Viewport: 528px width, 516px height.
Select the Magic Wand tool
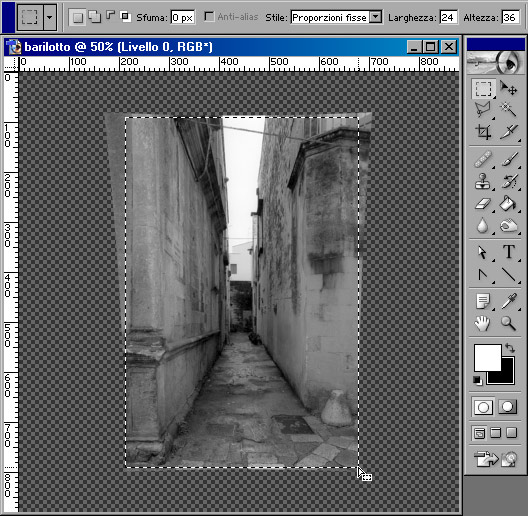[x=508, y=110]
